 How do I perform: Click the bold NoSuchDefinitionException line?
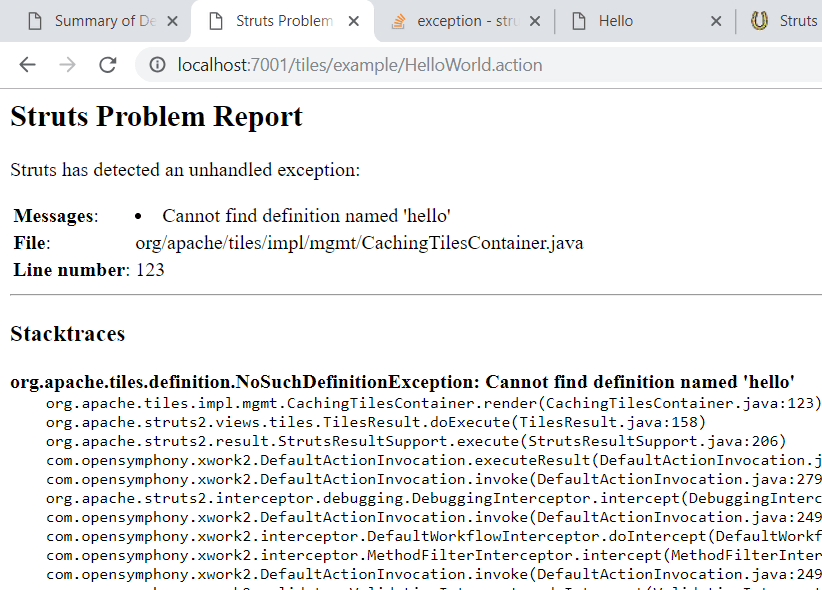[402, 382]
